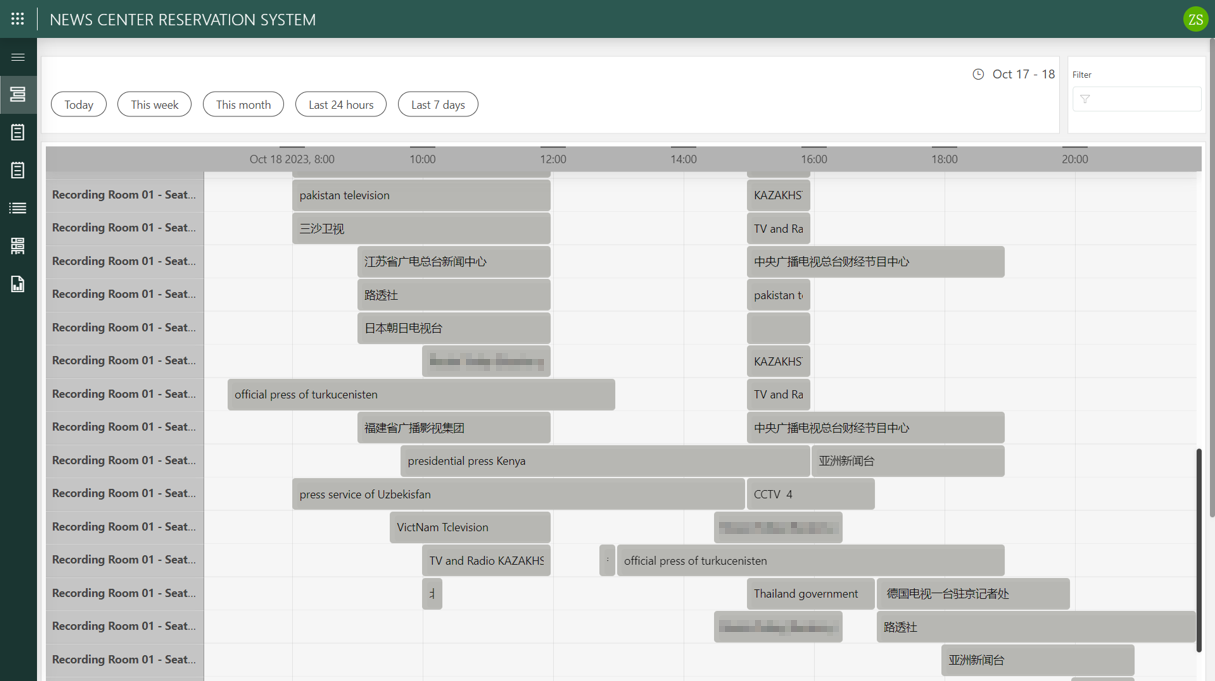Open the 江苏省广电总台新闻中心 reservation
The image size is (1215, 681).
[x=454, y=262]
